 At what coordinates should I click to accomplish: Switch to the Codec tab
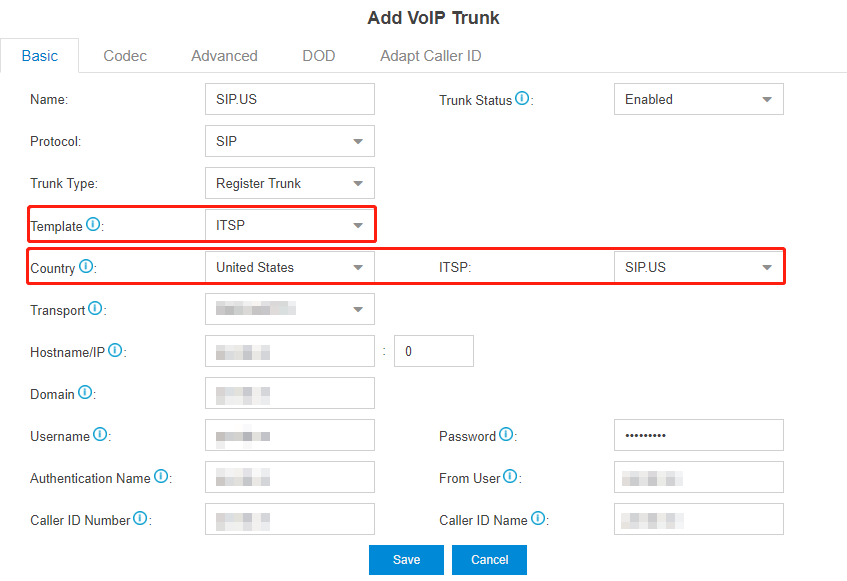tap(125, 56)
